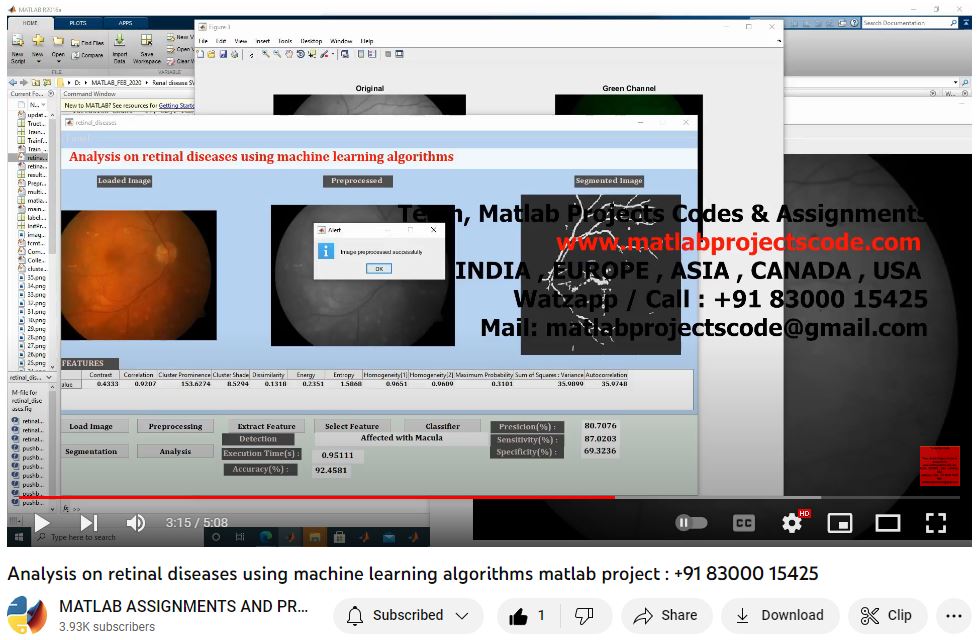Click the Save Workspace icon
The height and width of the screenshot is (640, 979).
(x=147, y=48)
